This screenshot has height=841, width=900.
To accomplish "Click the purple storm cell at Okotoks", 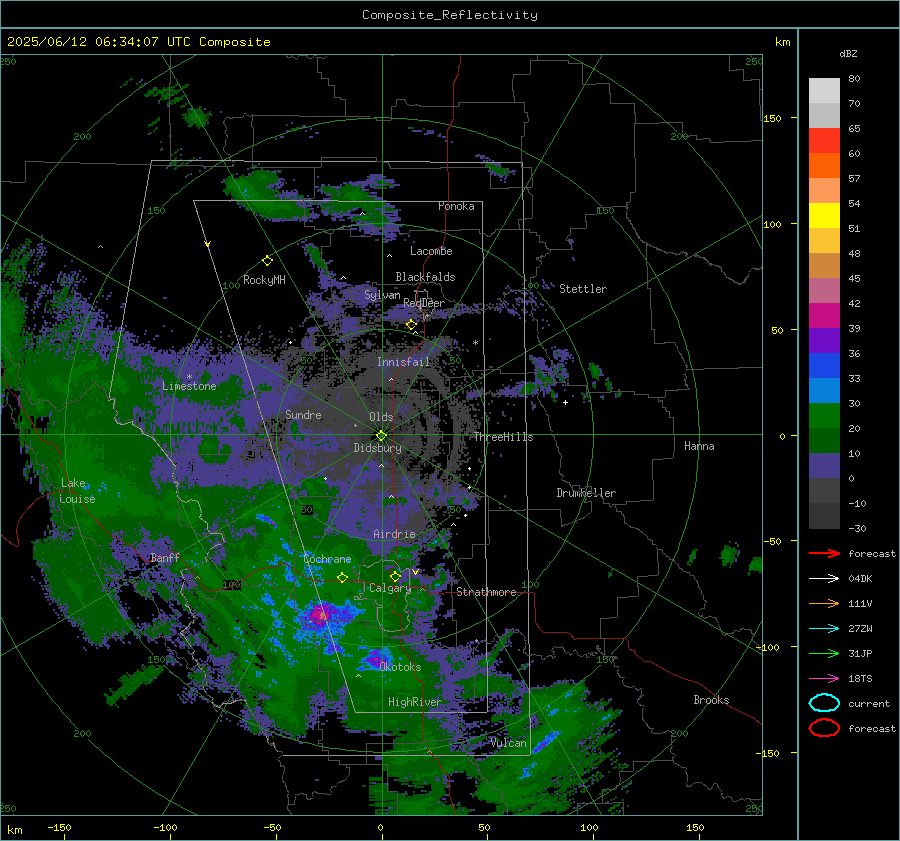I will click(378, 658).
